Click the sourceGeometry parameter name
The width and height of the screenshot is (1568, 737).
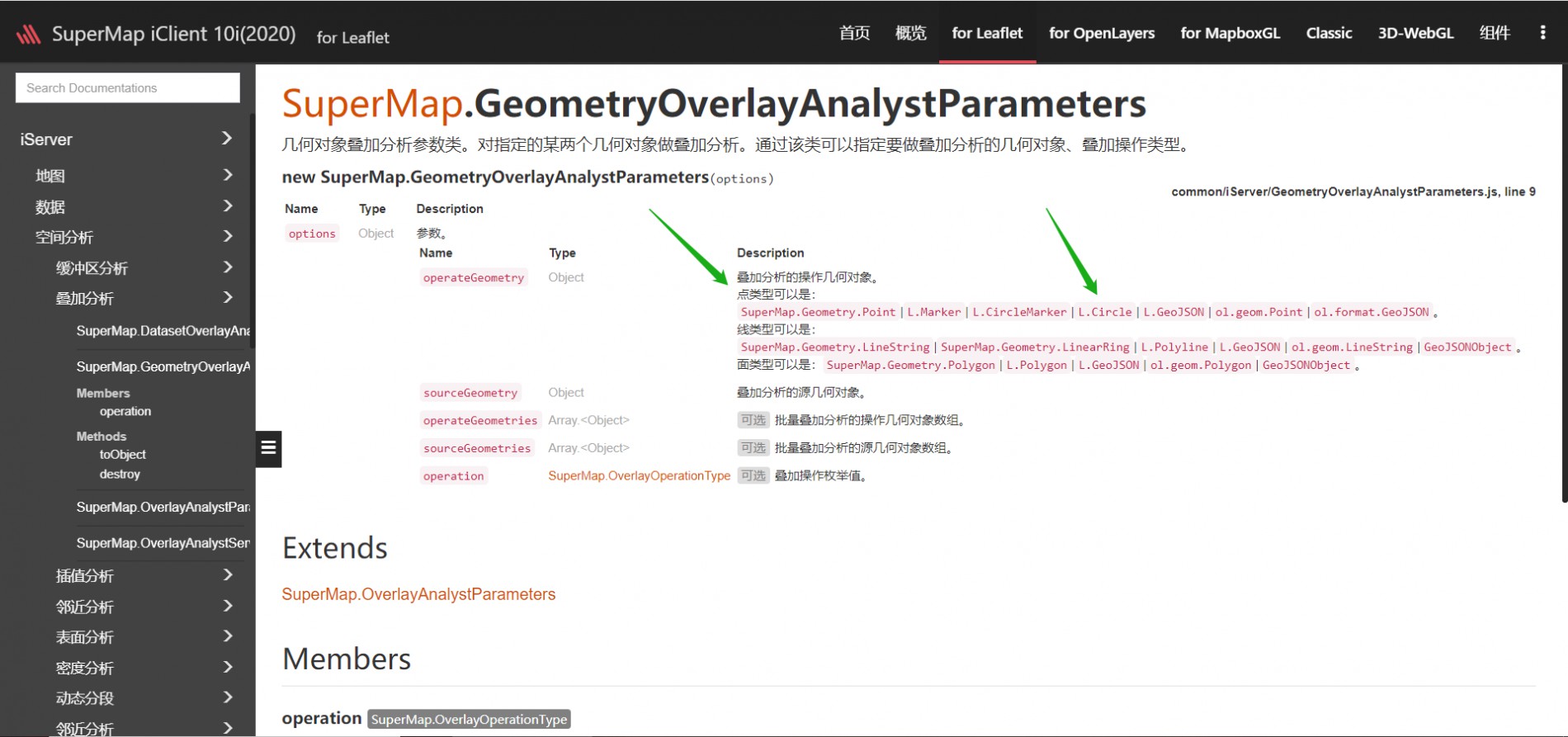(470, 393)
